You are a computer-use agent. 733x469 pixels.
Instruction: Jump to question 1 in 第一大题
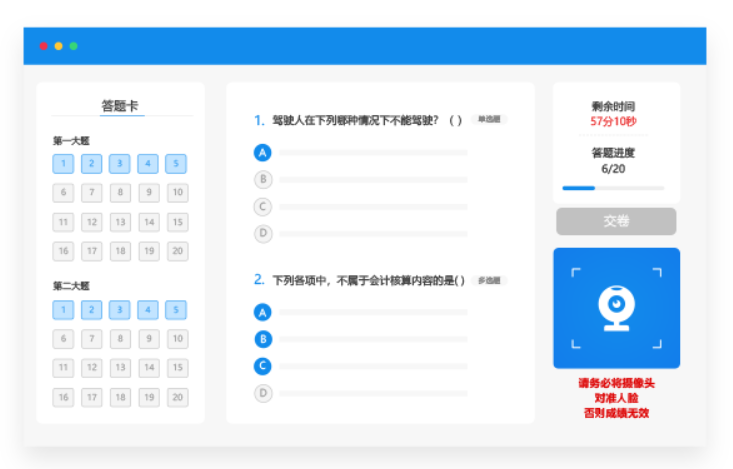coord(63,164)
